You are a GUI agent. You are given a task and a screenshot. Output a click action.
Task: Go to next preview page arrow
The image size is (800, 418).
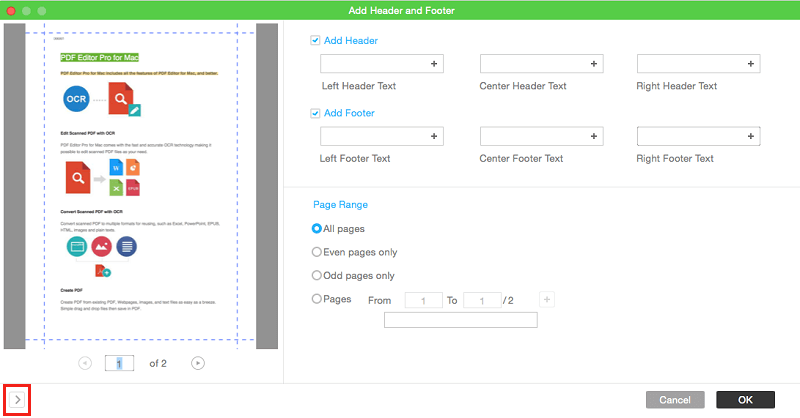(x=198, y=363)
